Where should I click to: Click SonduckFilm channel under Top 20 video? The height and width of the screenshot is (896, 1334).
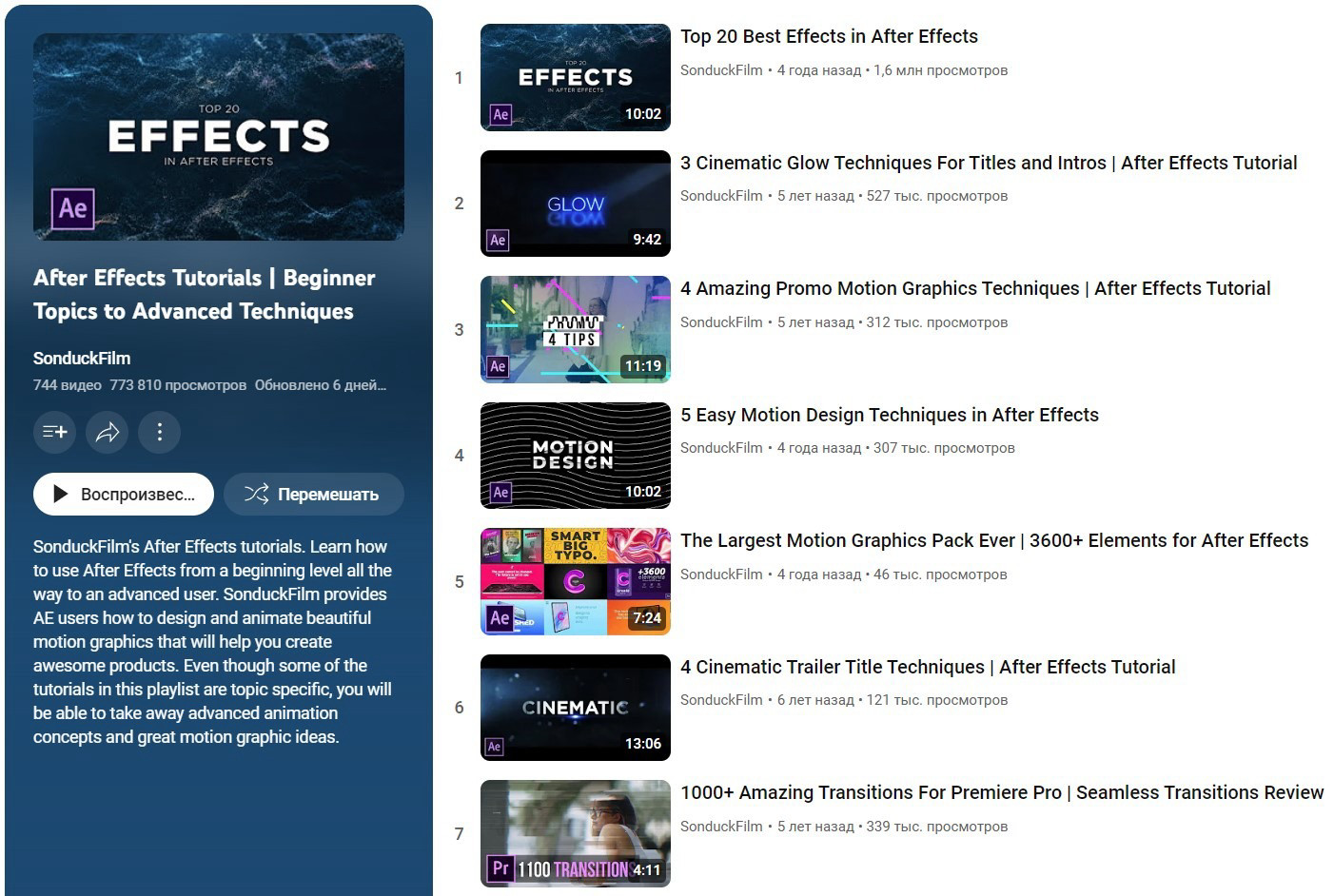[x=721, y=70]
